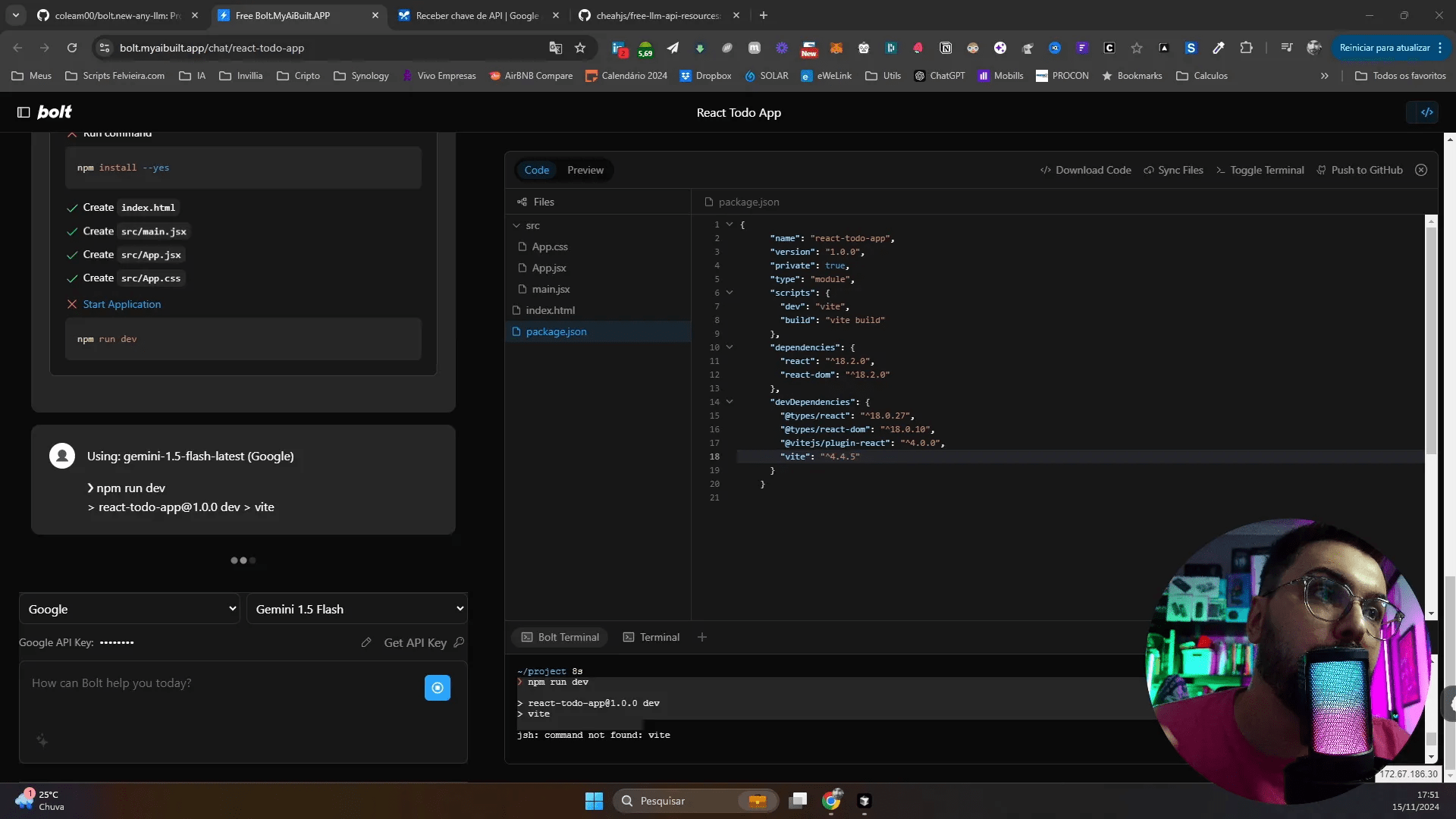Bookmark this page with the star icon
The height and width of the screenshot is (819, 1456).
tap(580, 48)
